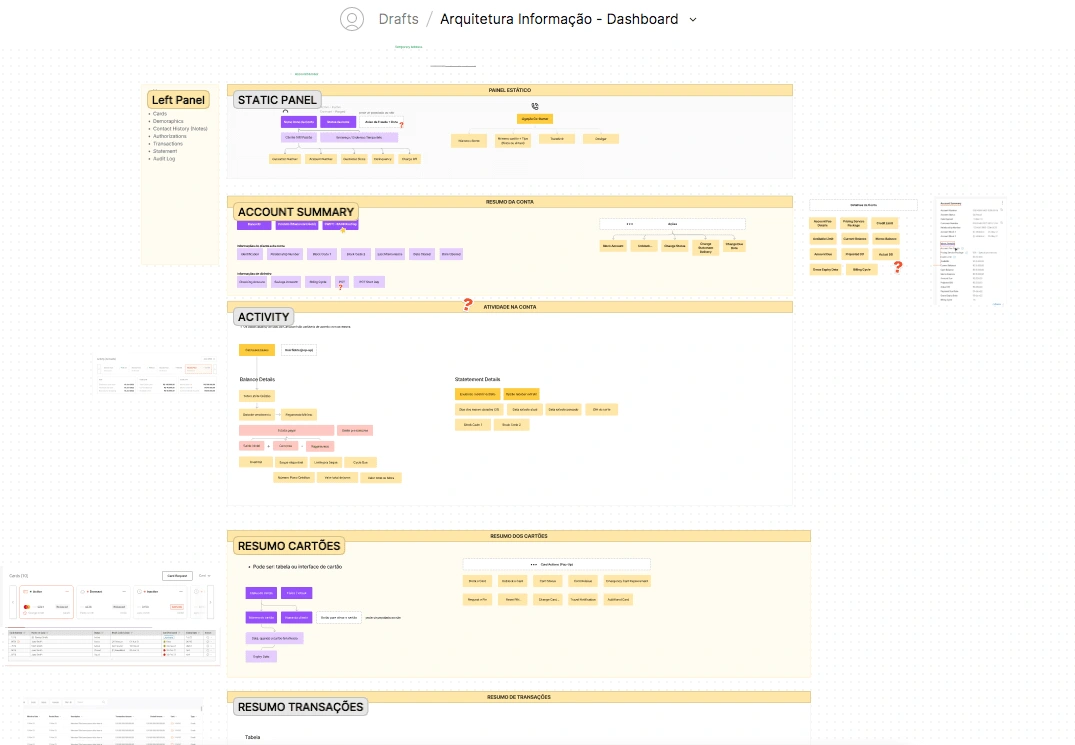The height and width of the screenshot is (745, 1075).
Task: Click the Left Panel sticky note title
Action: coord(179,100)
